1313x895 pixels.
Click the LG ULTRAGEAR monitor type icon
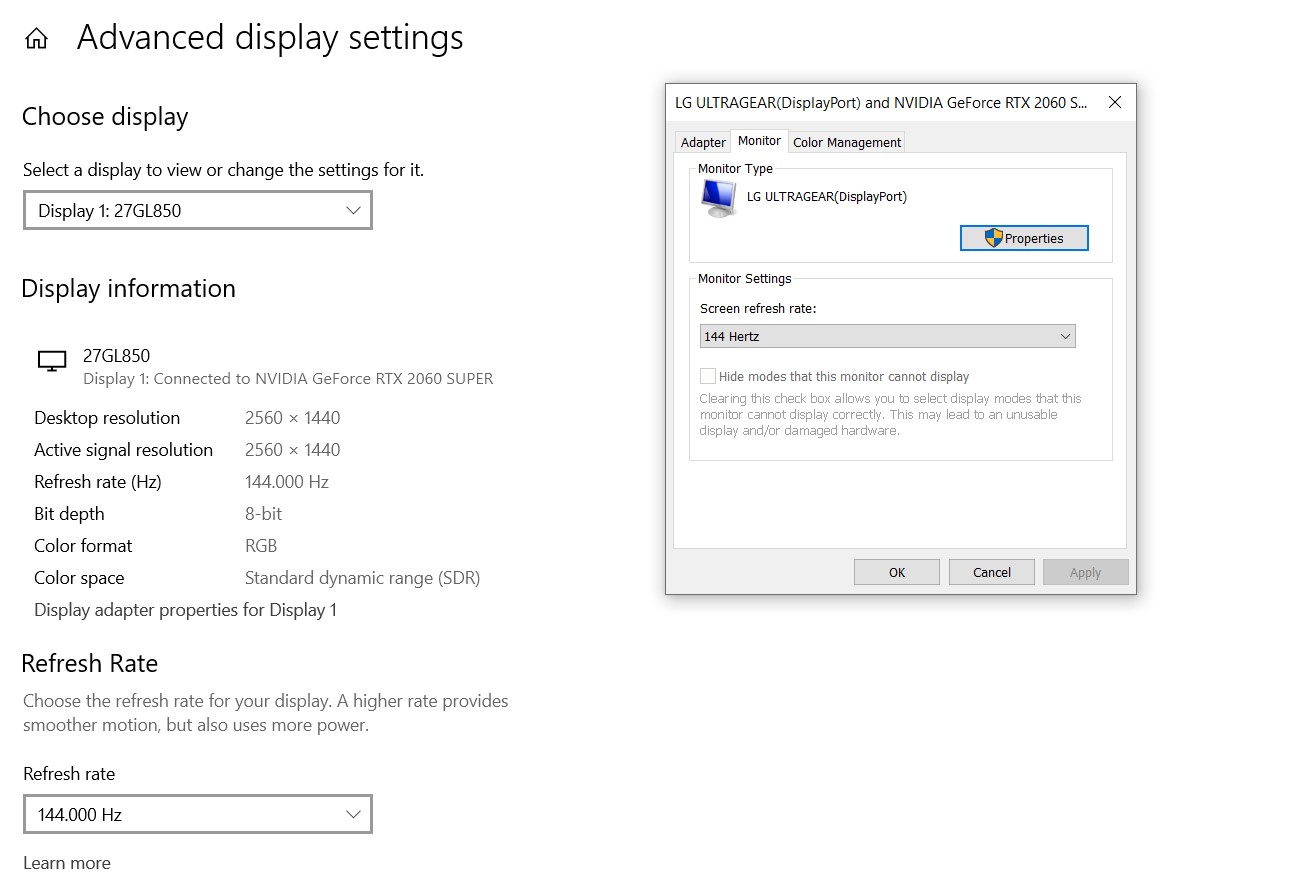(719, 198)
